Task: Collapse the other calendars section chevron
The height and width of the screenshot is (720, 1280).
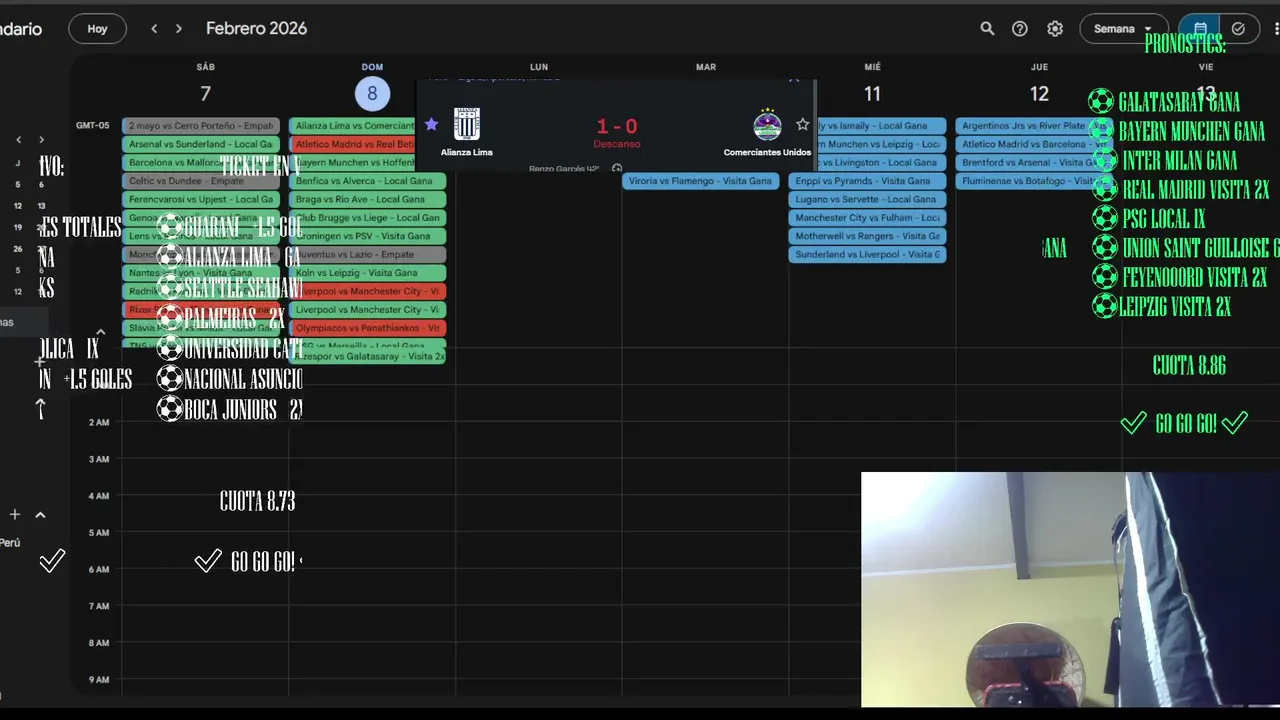Action: coord(40,514)
